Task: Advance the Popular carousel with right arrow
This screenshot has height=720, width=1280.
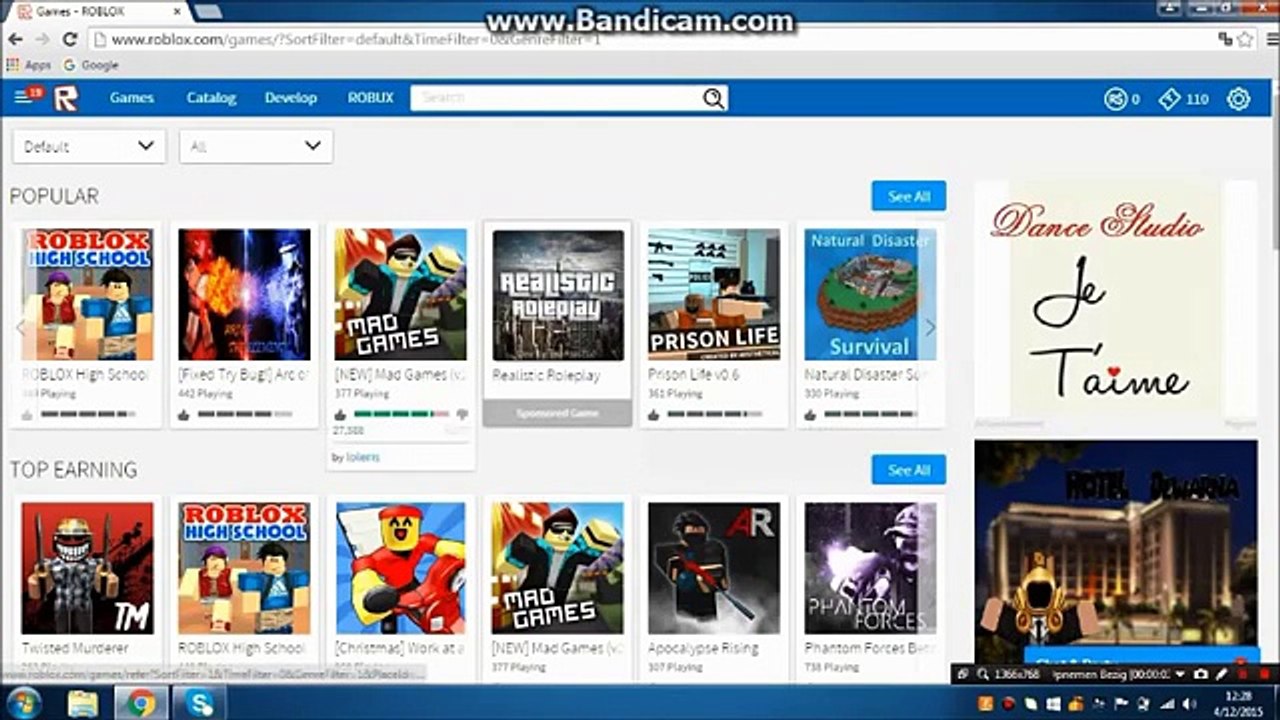Action: tap(929, 327)
